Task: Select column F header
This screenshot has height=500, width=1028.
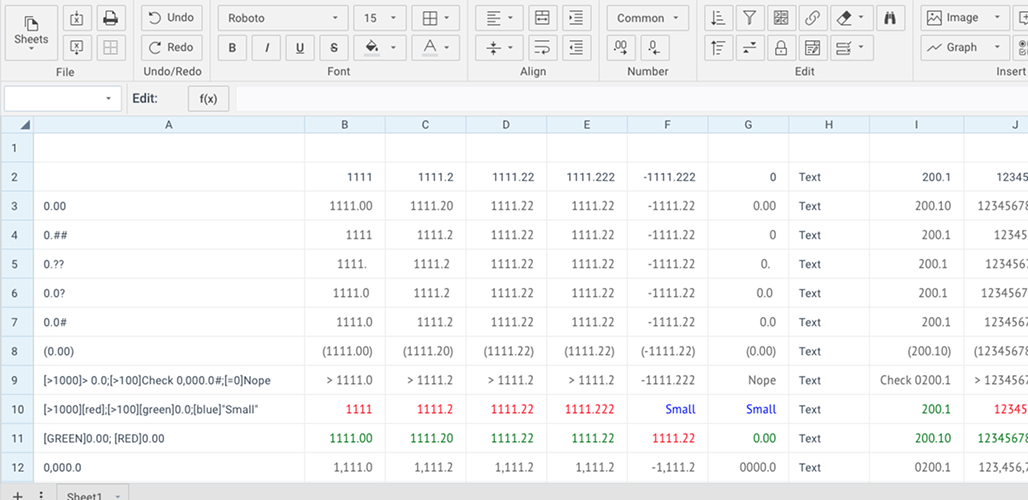Action: 667,125
